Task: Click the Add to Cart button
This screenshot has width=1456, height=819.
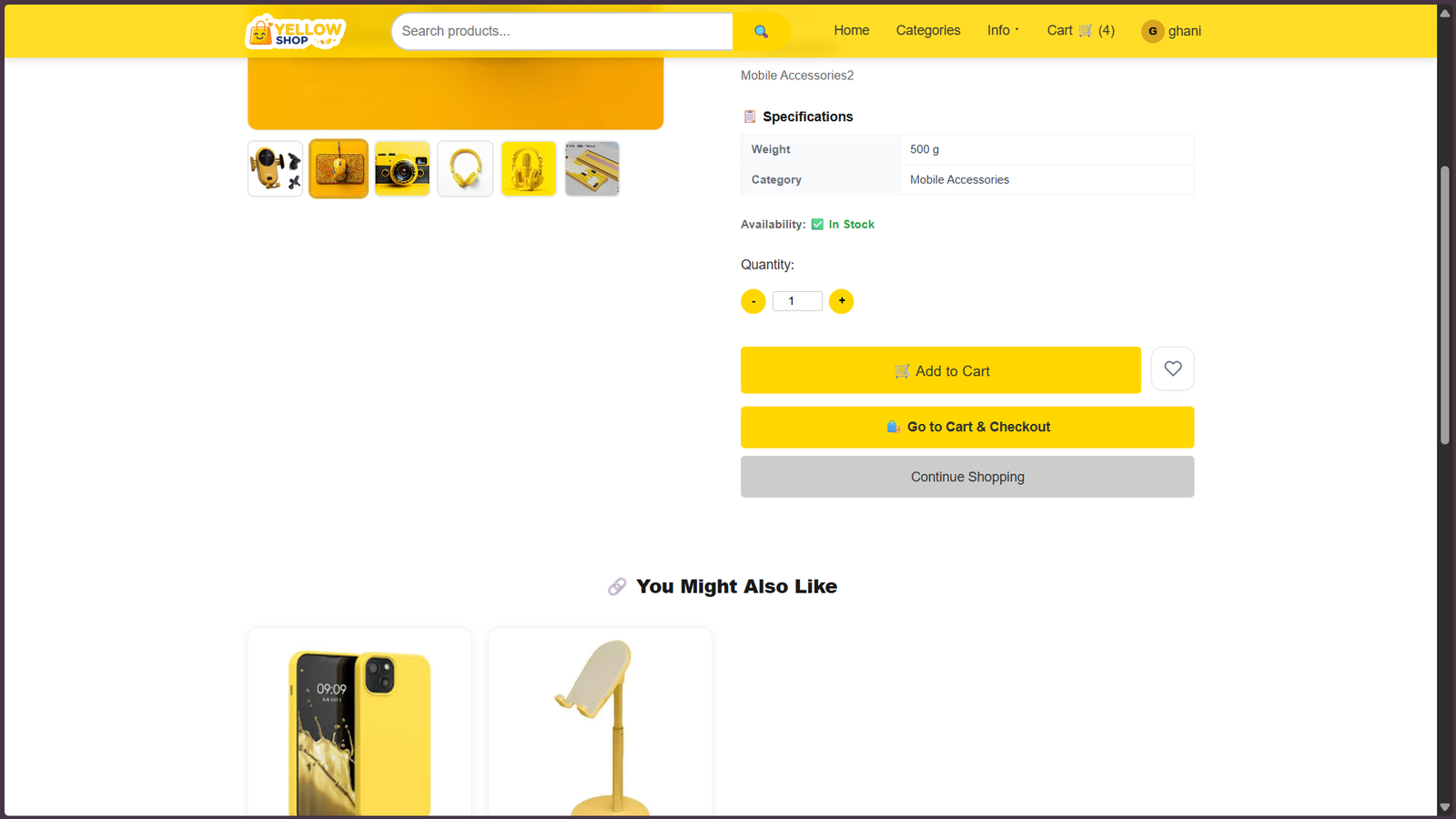Action: (x=941, y=370)
